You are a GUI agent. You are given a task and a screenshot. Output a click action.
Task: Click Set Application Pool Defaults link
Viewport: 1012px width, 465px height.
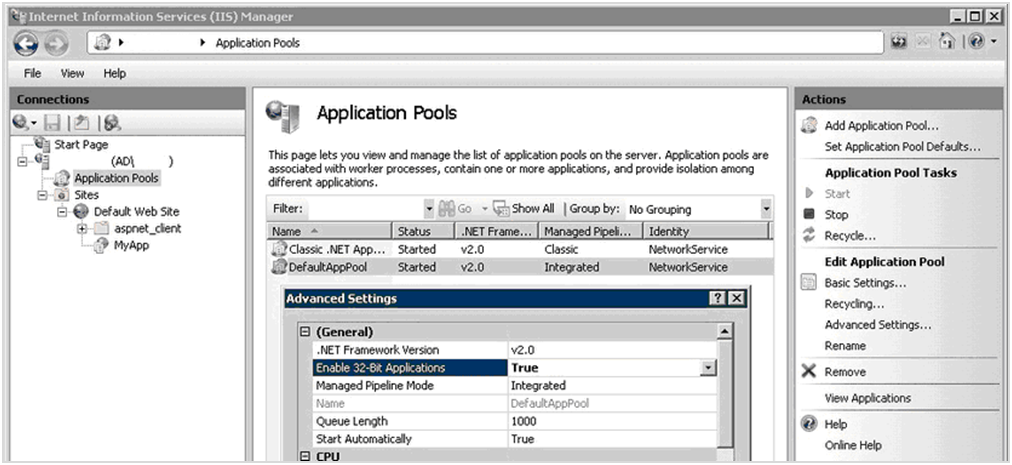(902, 147)
